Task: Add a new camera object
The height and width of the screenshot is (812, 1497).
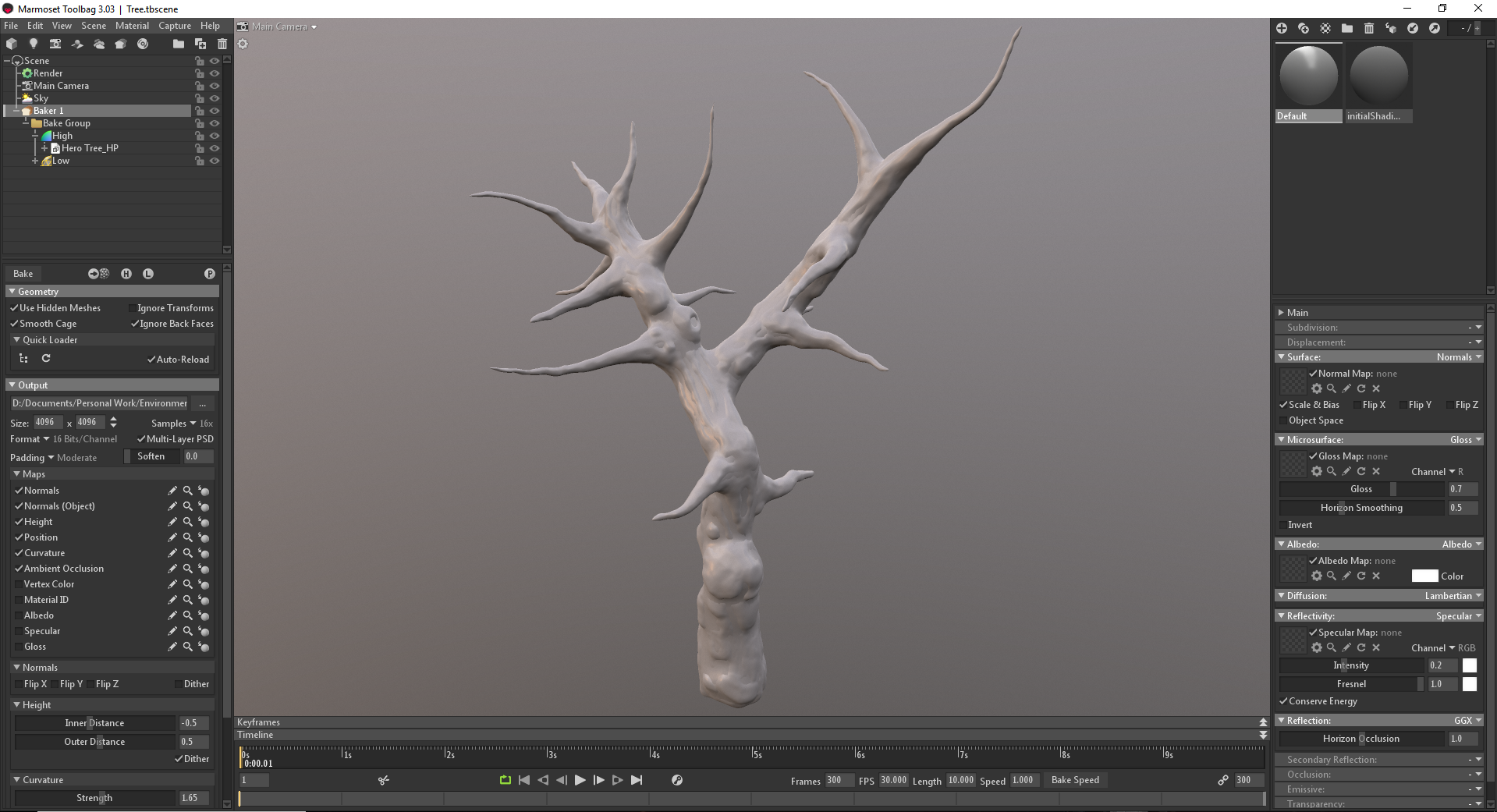Action: point(55,44)
